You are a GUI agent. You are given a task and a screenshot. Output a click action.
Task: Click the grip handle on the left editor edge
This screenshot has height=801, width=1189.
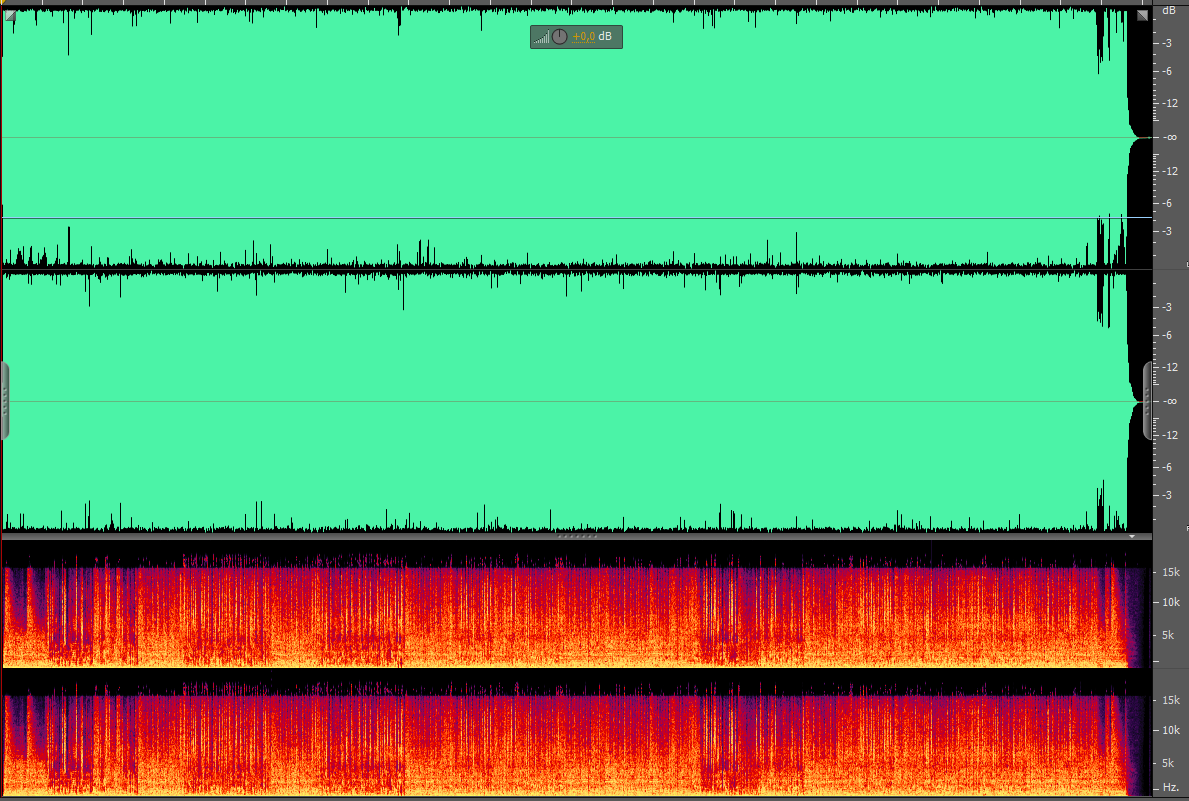5,401
